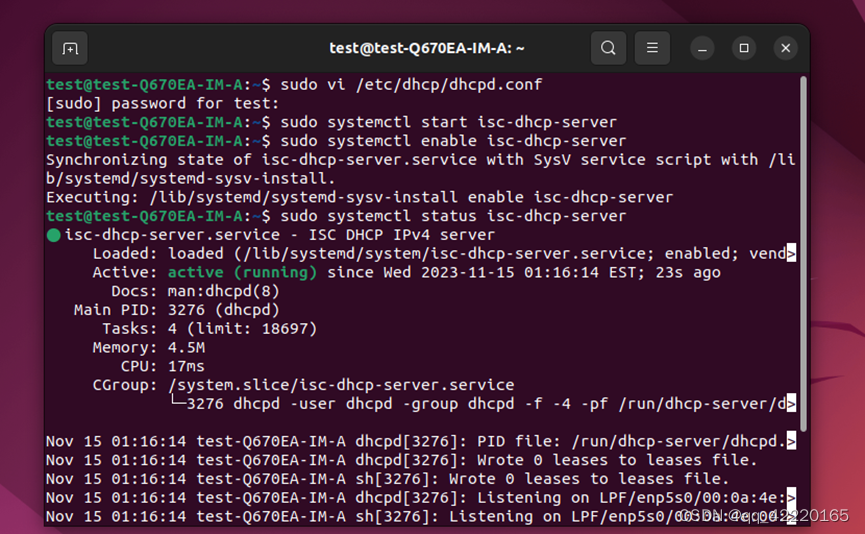Viewport: 865px width, 534px height.
Task: Click 'Memory: 4.5M' line
Action: [x=148, y=347]
